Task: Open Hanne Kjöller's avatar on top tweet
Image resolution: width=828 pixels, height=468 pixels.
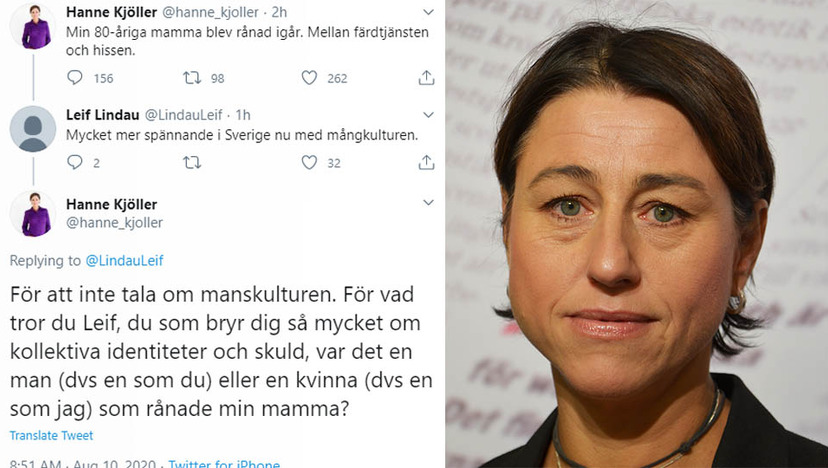Action: (x=33, y=26)
